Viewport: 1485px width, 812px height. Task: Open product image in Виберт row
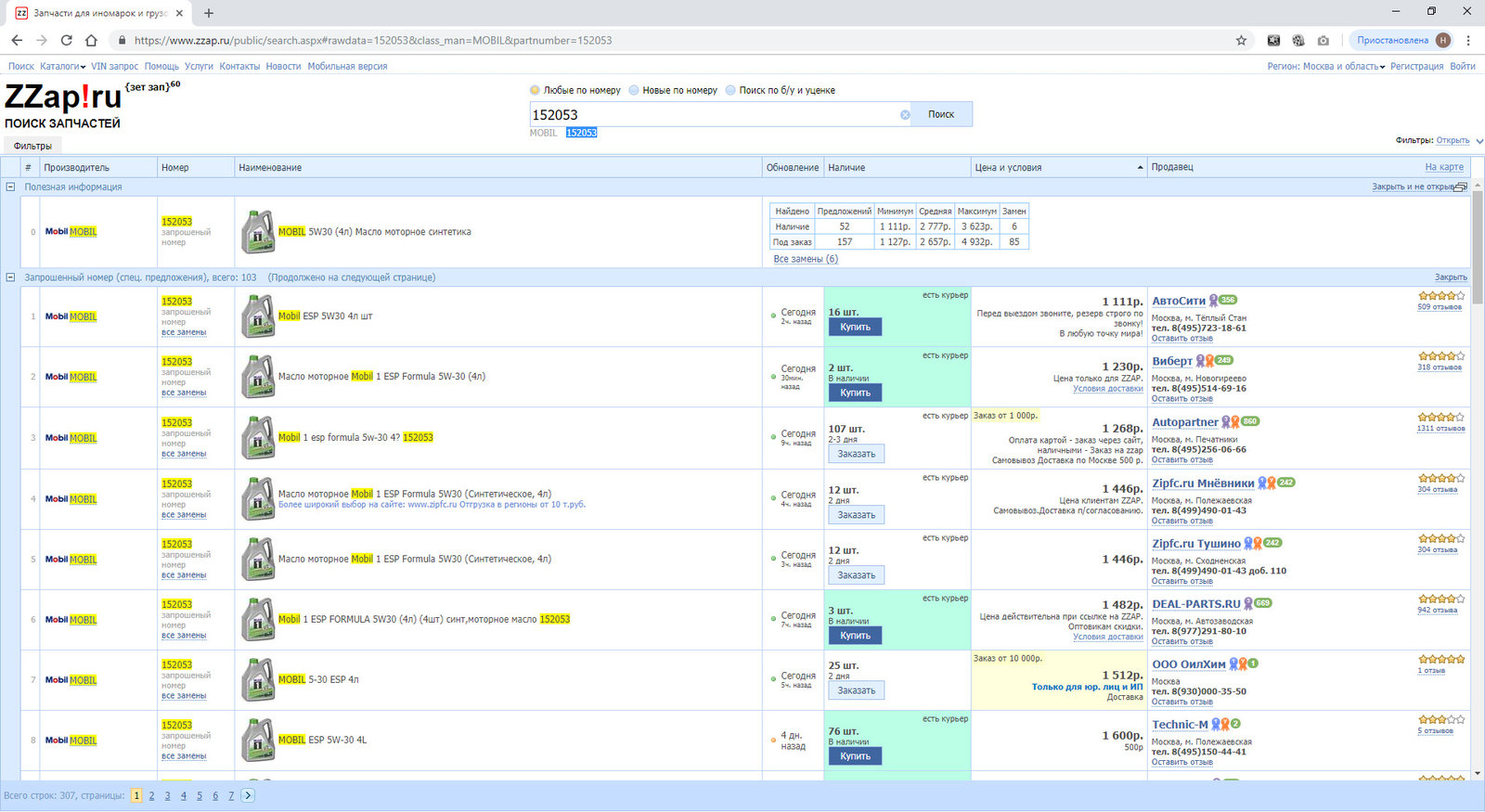[257, 377]
